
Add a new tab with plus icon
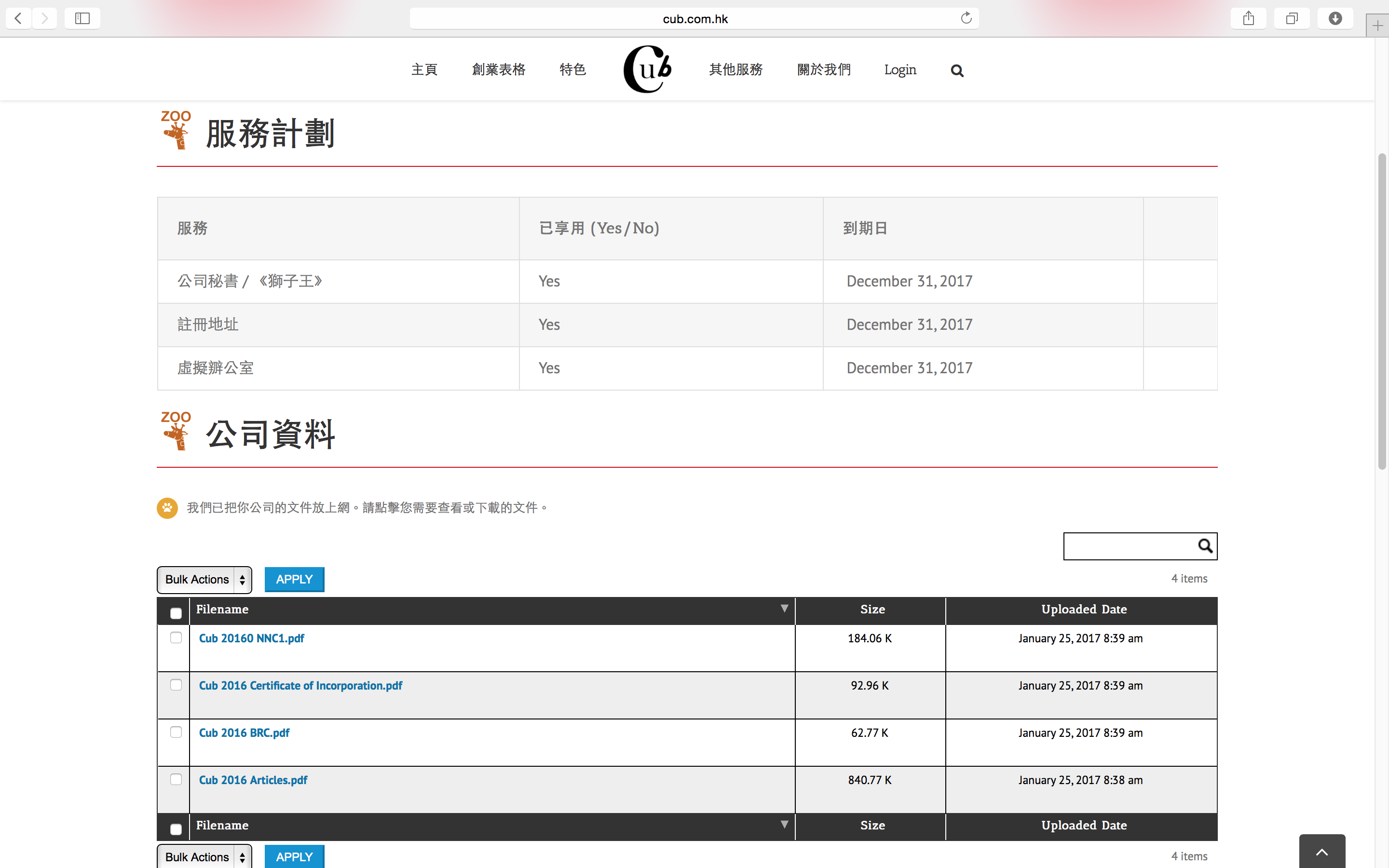pos(1377,26)
